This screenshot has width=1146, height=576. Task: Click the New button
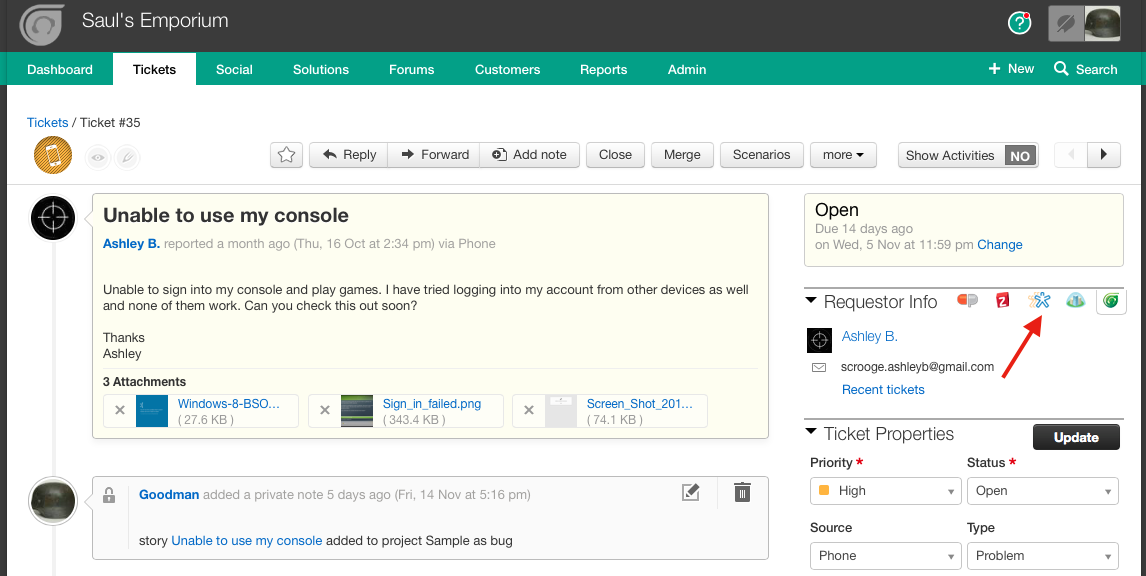click(x=1011, y=69)
